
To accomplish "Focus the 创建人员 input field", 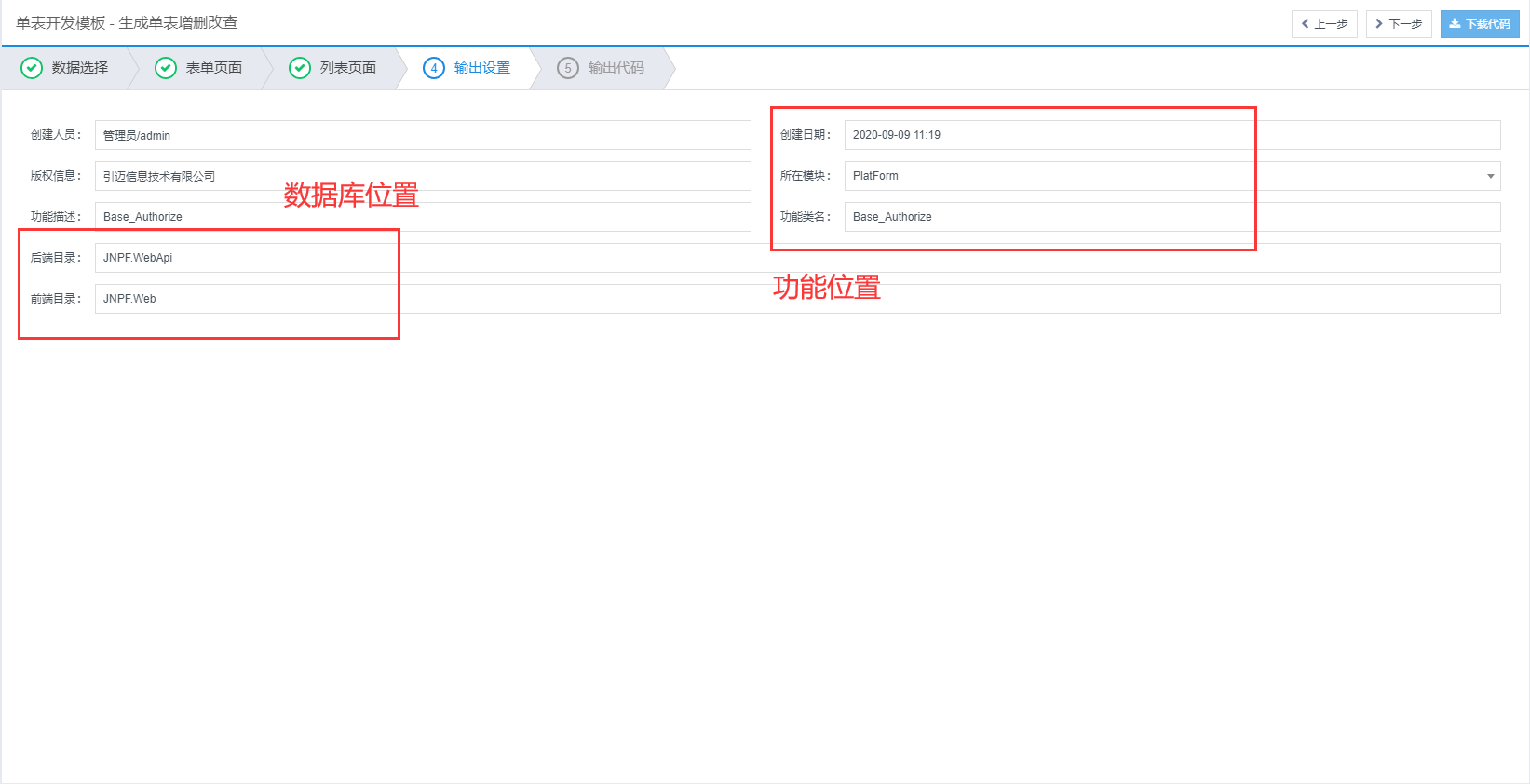I will tap(423, 135).
